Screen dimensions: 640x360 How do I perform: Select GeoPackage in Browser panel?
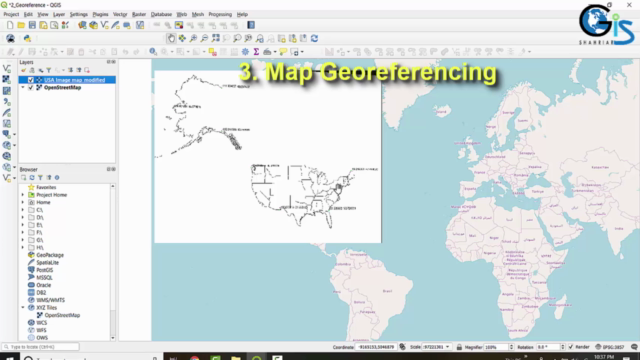[50, 255]
